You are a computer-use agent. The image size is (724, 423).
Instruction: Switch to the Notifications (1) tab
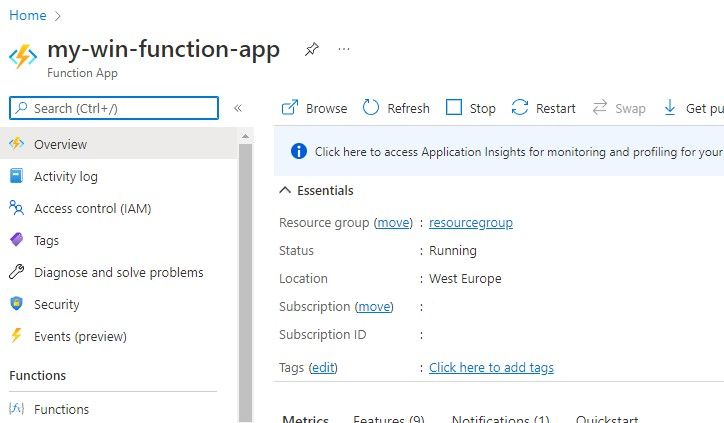pos(501,418)
